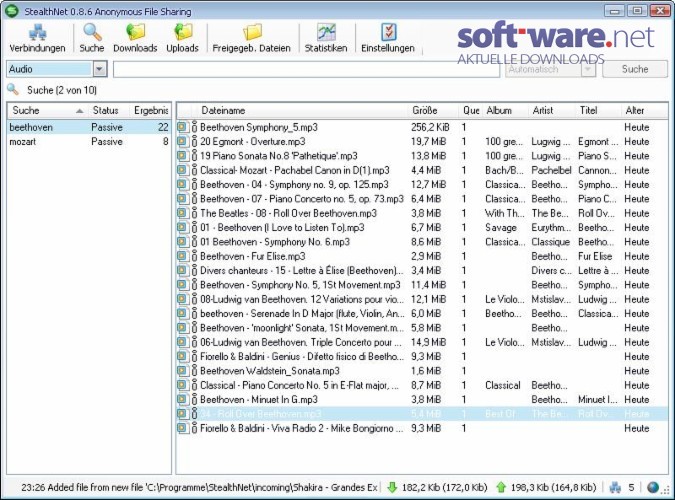Click file icon of Symphony No. 6.mp3
The width and height of the screenshot is (675, 500).
pyautogui.click(x=183, y=242)
